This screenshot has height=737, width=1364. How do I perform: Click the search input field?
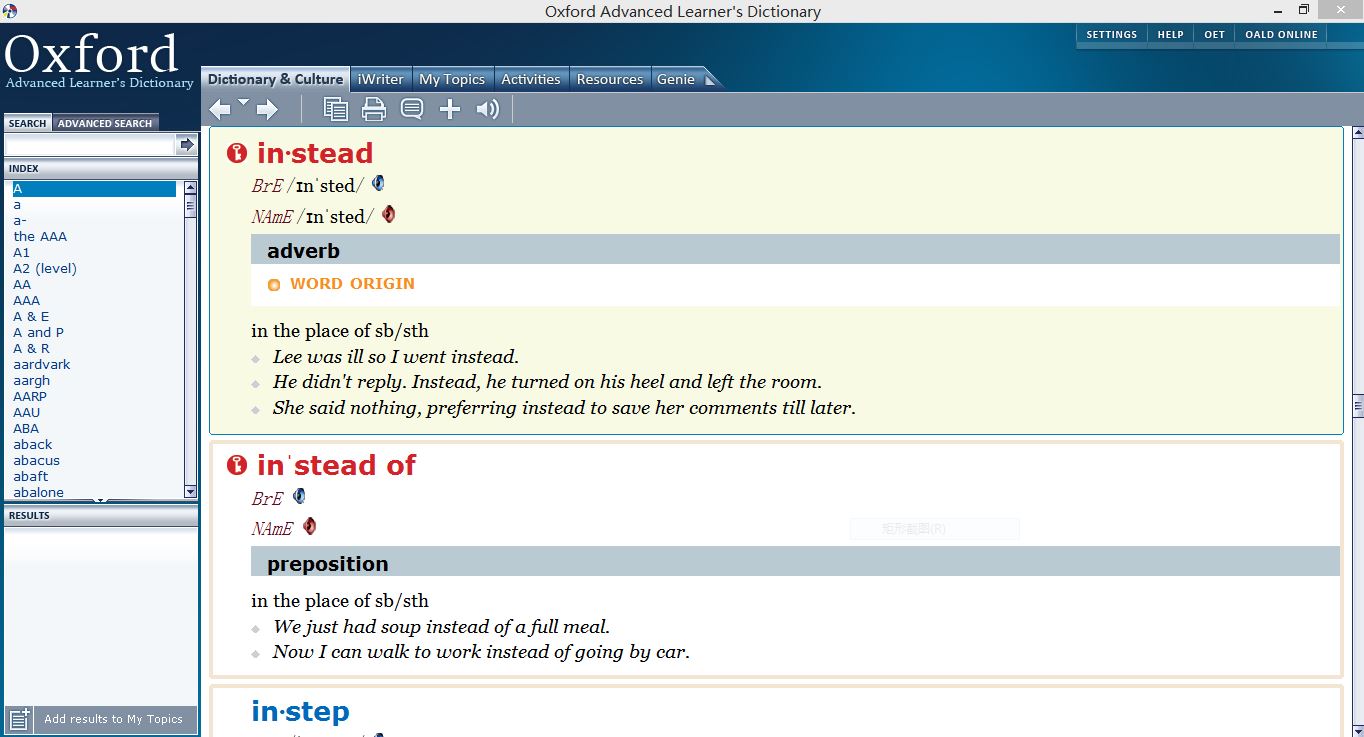coord(90,145)
